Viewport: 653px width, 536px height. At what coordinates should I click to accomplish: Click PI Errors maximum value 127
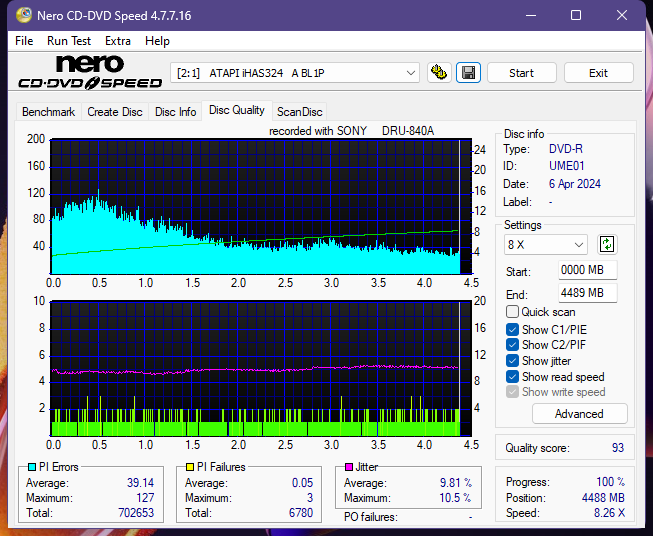(x=145, y=498)
